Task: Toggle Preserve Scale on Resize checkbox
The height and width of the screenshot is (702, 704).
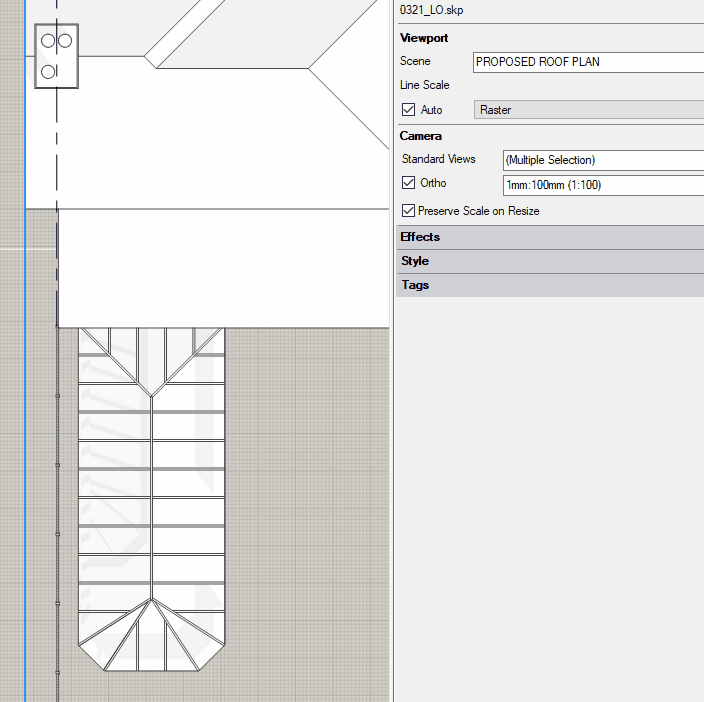Action: point(408,211)
